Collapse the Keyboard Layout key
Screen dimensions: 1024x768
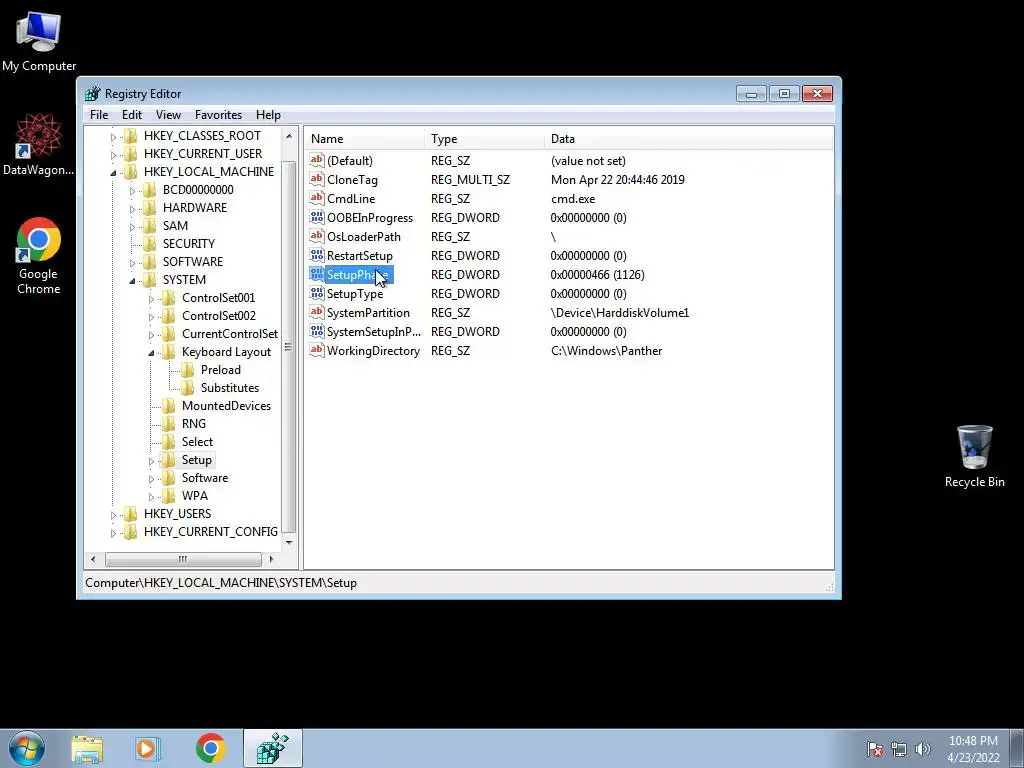(151, 353)
